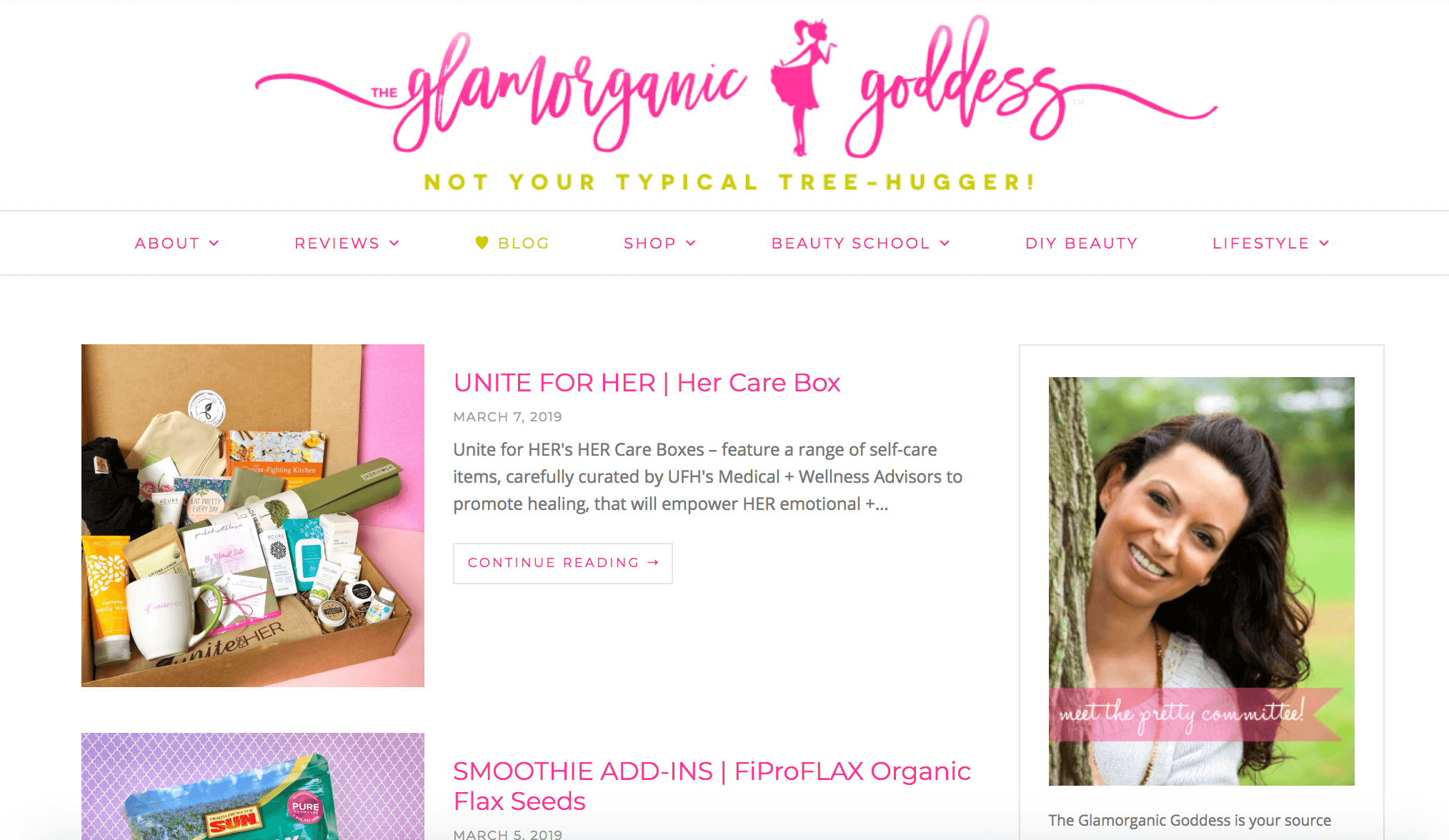The width and height of the screenshot is (1449, 840).
Task: Expand the About menu chevron
Action: tap(214, 244)
